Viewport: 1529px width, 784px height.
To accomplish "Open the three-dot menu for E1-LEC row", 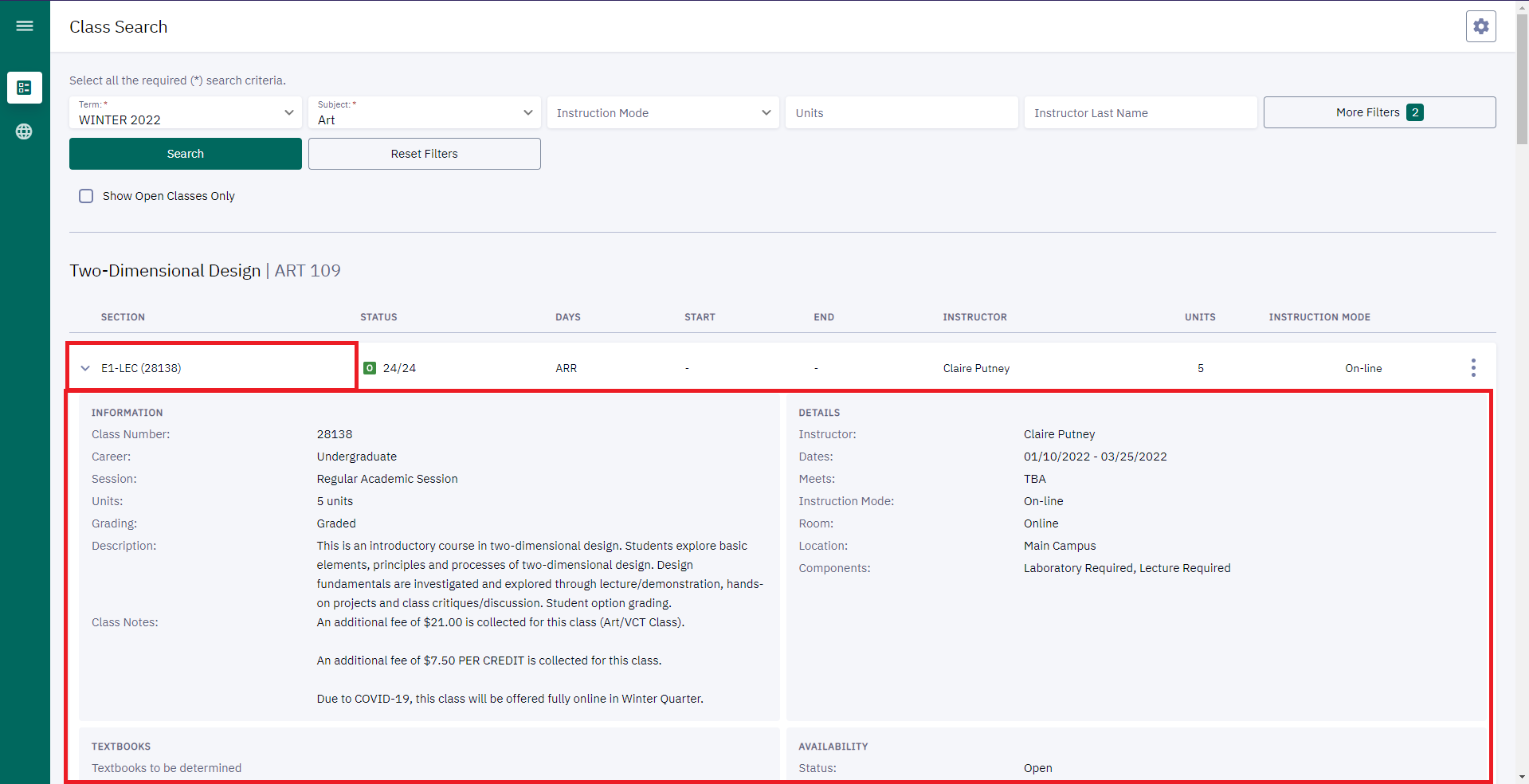I will pos(1473,367).
